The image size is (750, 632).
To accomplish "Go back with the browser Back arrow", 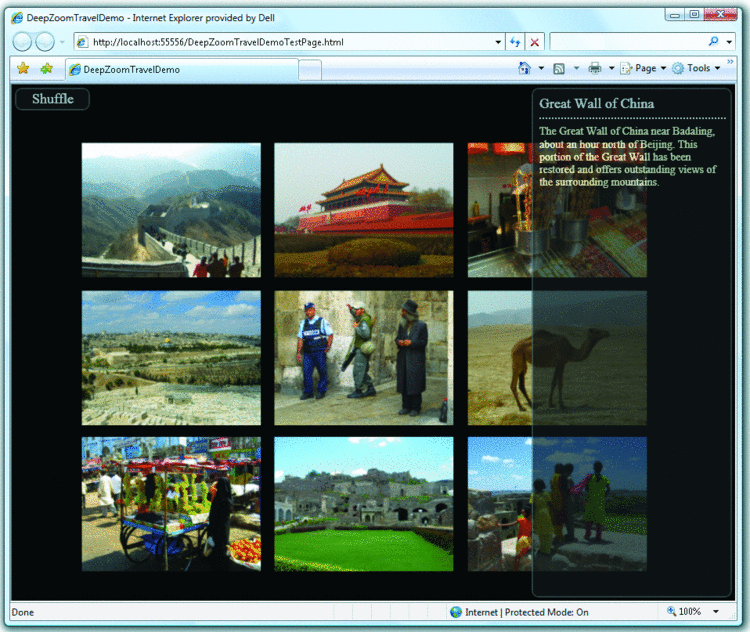I will tap(22, 42).
